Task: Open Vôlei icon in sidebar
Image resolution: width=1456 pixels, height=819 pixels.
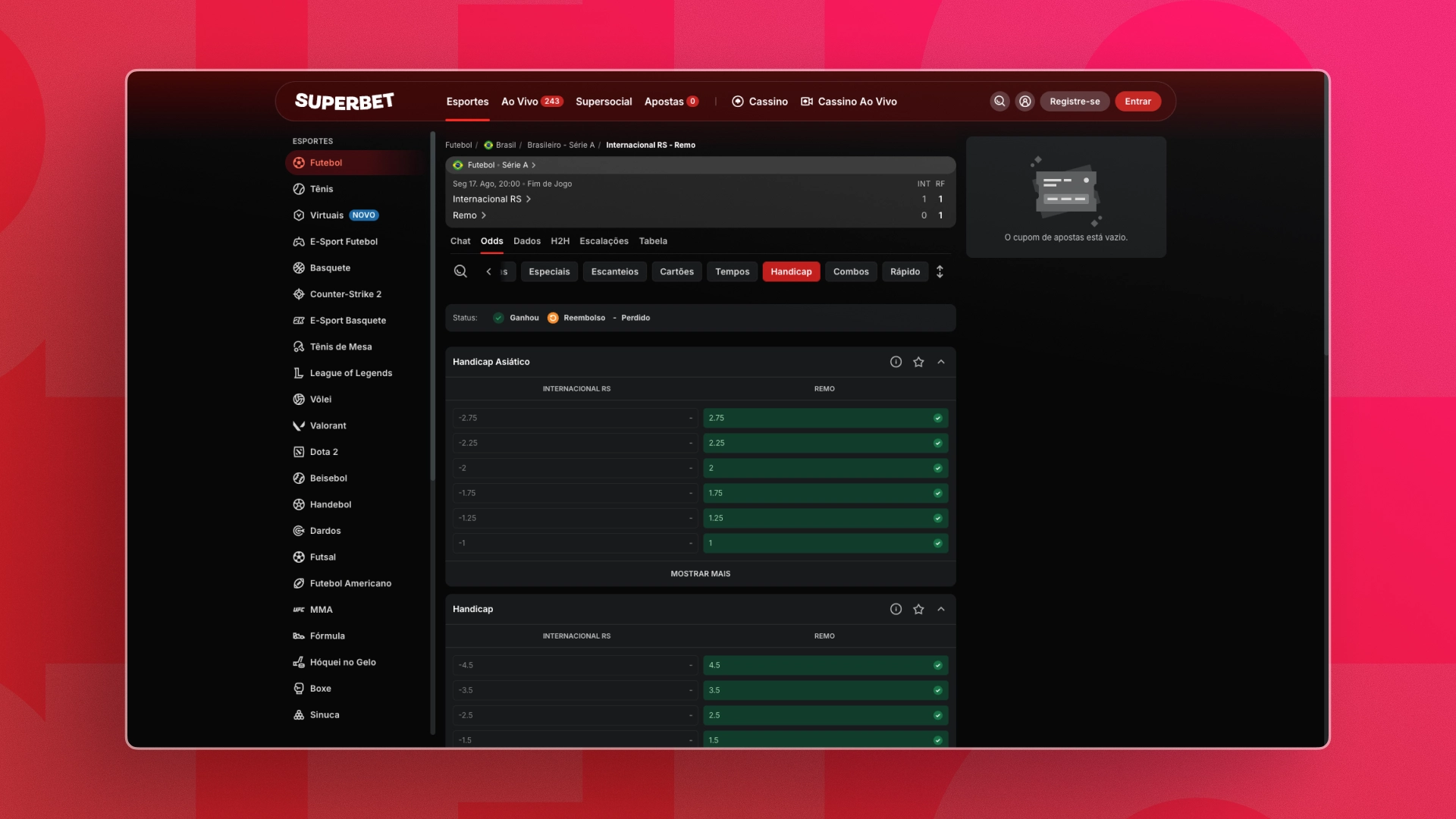Action: tap(299, 400)
